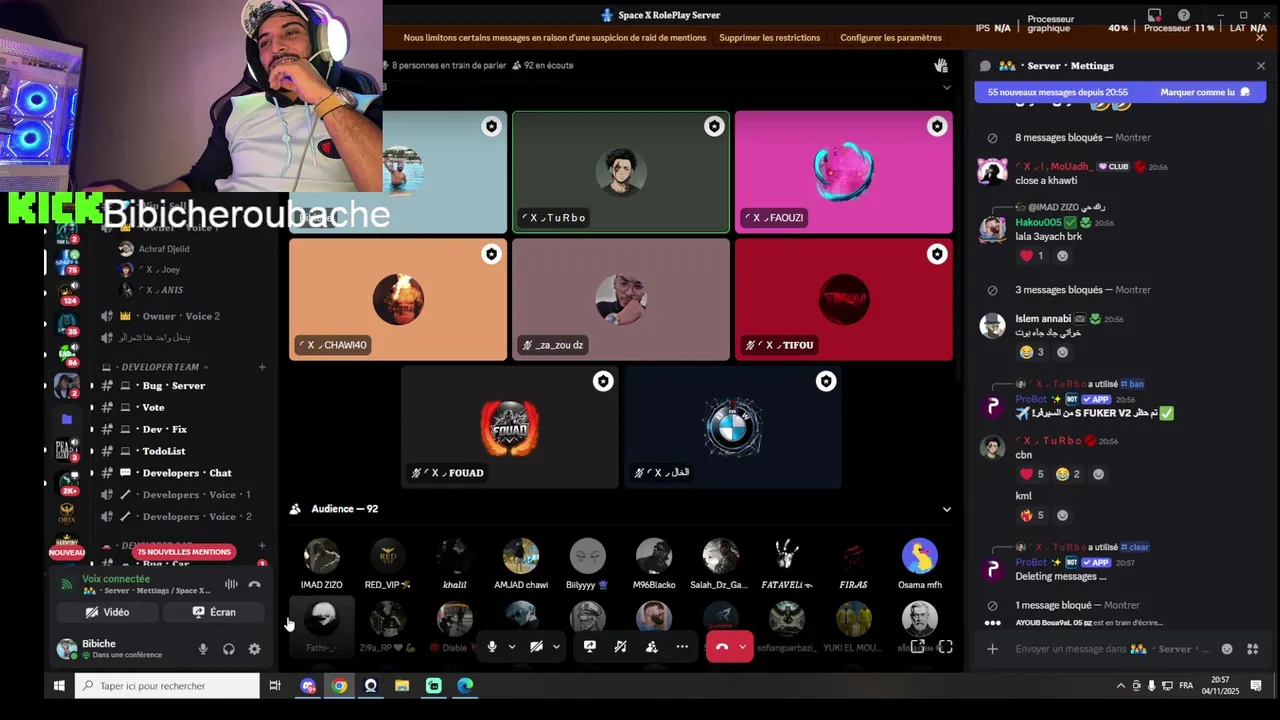This screenshot has width=1280, height=720.
Task: Toggle fire-heart reaction 5 under kml message
Action: coord(1031,516)
